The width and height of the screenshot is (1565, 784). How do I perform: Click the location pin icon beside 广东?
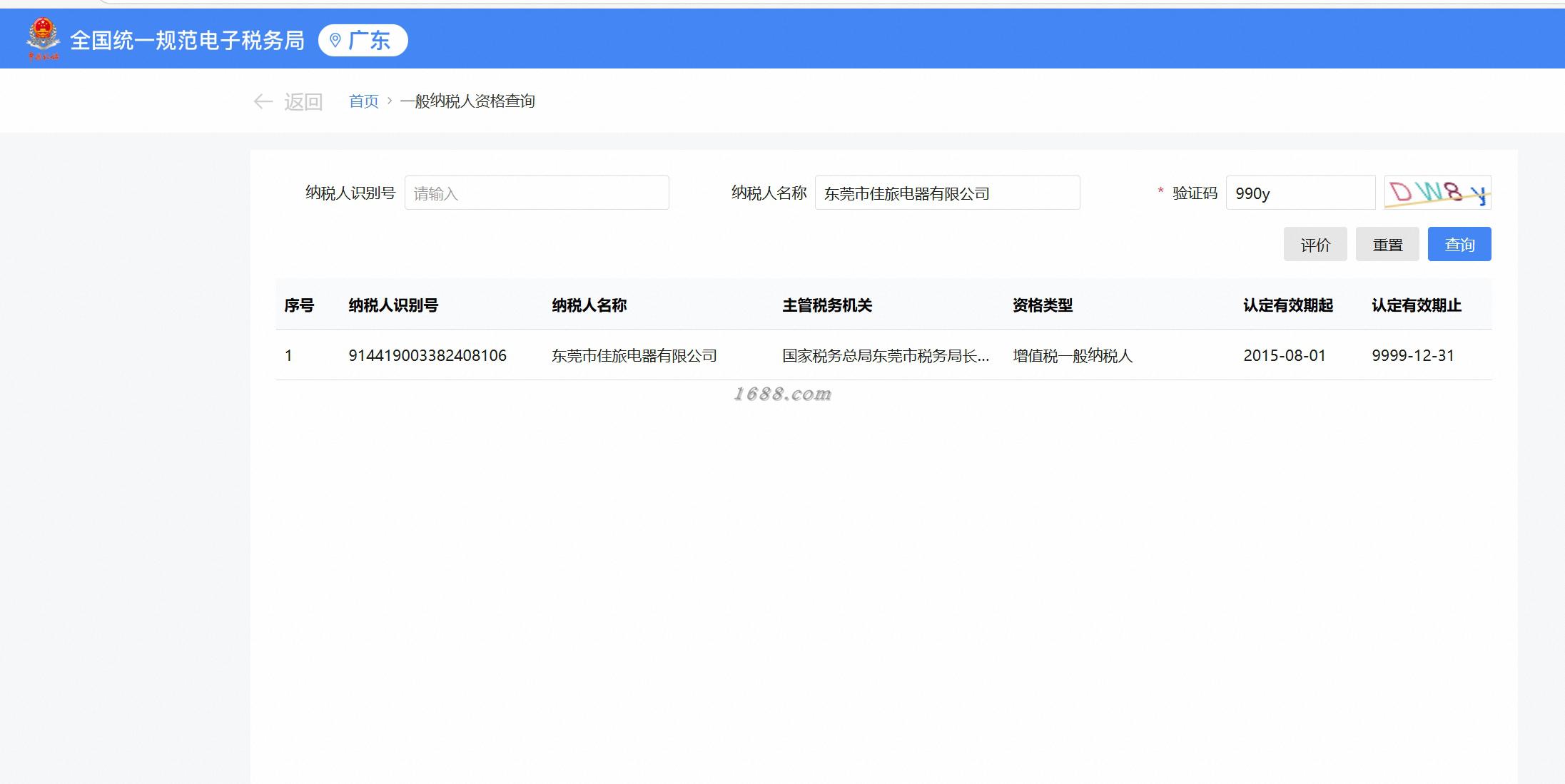335,40
